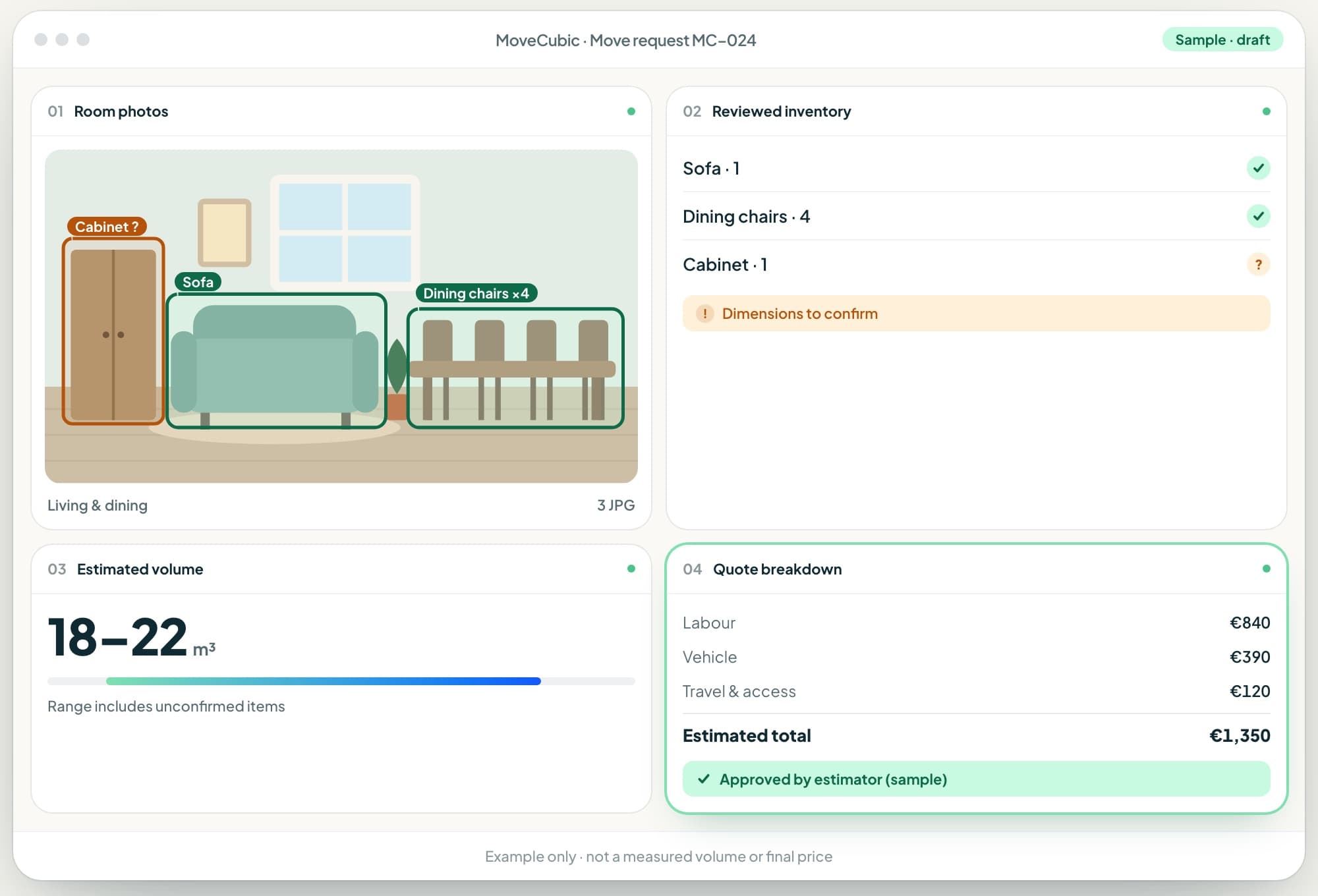Screen dimensions: 1318x896
Task: Click the checkmark icon in Approved by estimator
Action: tap(704, 779)
